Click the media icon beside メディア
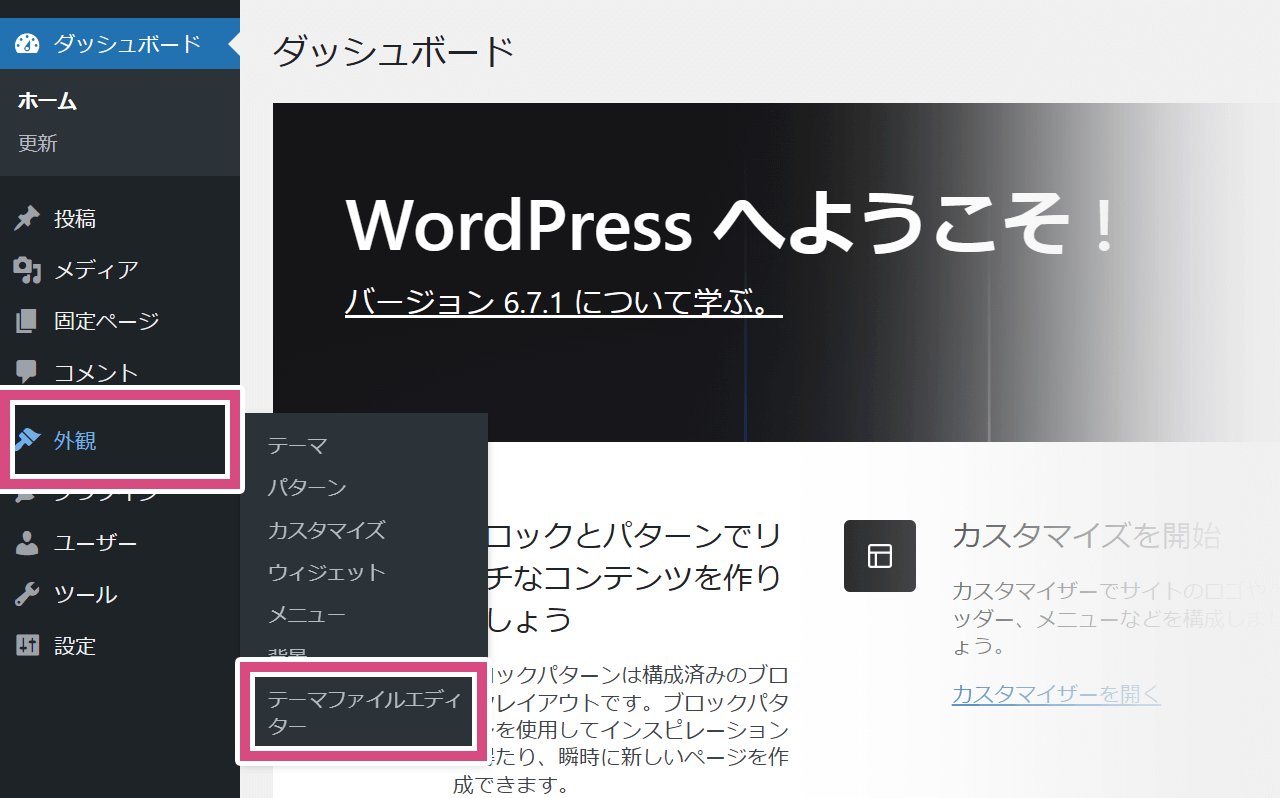 coord(27,269)
